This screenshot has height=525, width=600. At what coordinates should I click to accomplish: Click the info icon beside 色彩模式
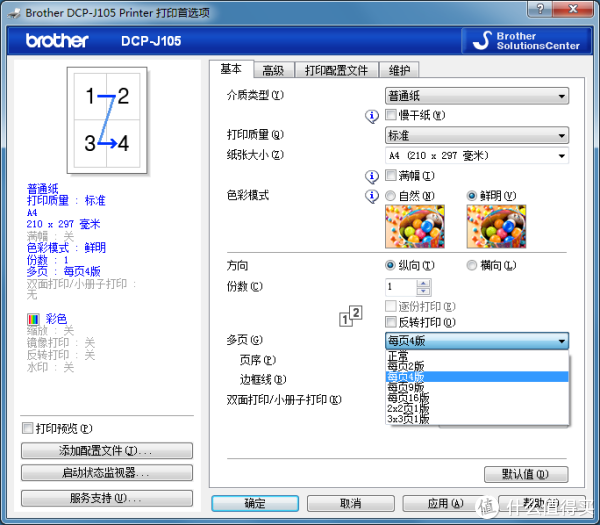click(372, 196)
